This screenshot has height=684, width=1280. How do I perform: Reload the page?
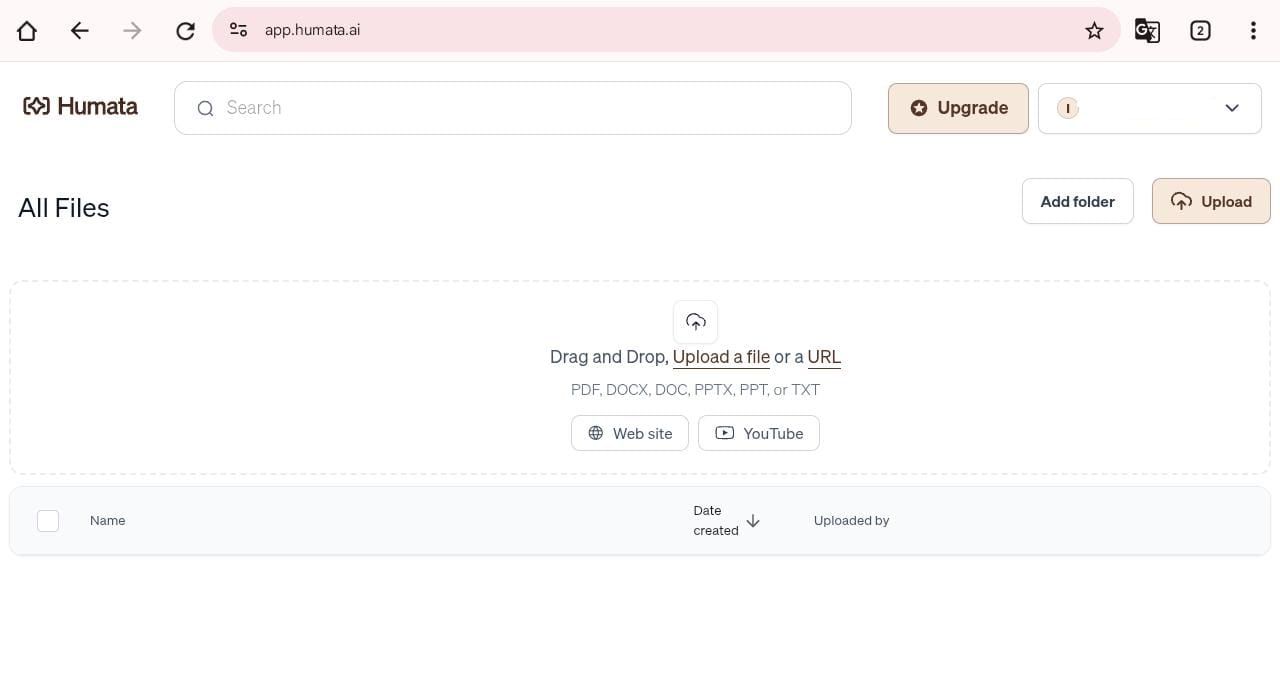[185, 30]
